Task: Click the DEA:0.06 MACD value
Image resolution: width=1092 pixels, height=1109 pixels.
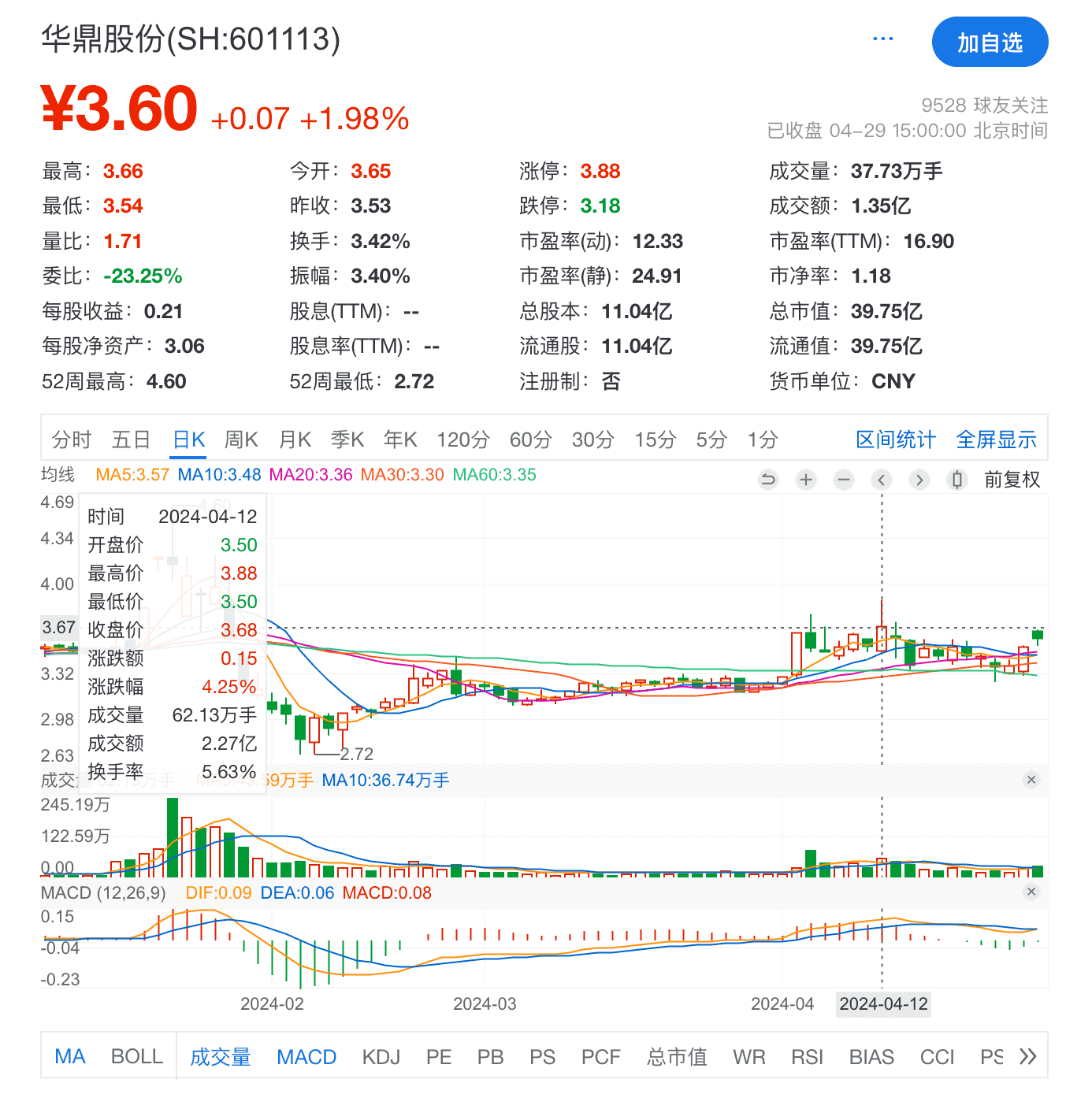Action: tap(297, 892)
